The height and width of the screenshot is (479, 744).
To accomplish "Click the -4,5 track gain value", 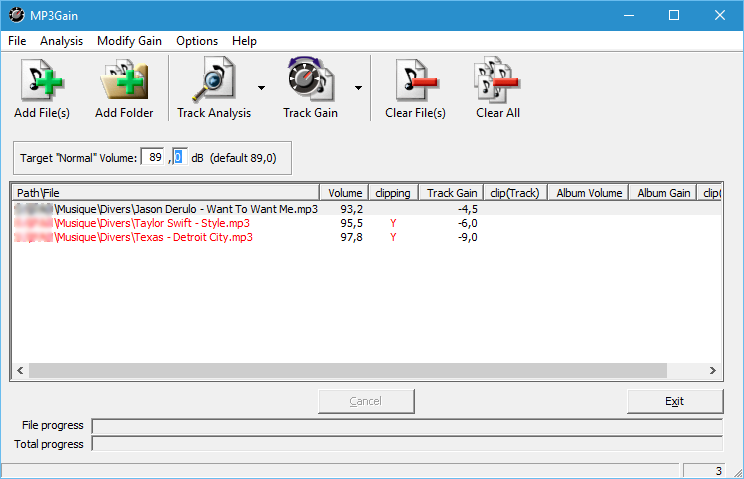I will click(x=468, y=209).
